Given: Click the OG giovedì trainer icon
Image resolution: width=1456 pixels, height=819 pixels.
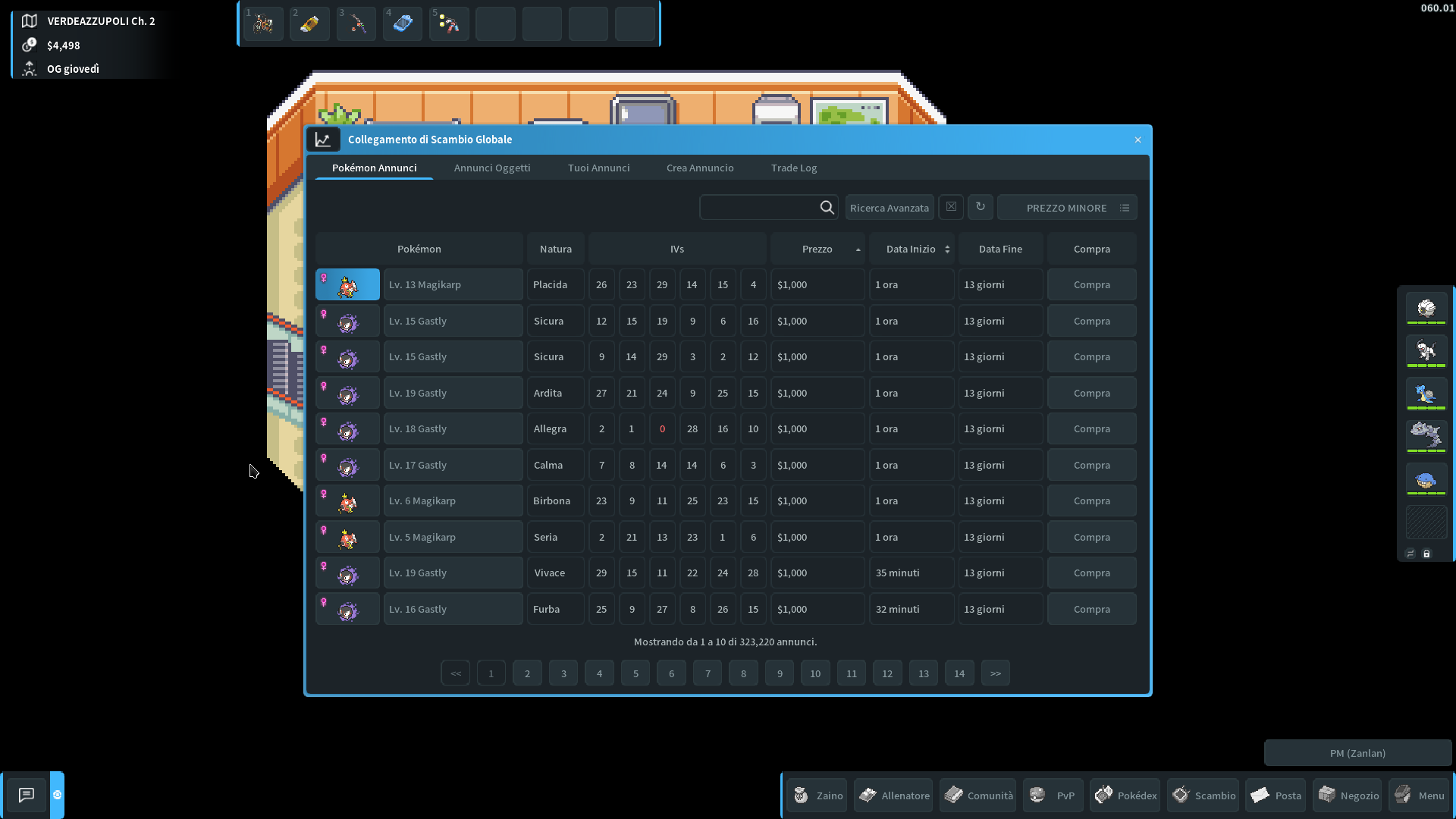Looking at the screenshot, I should point(29,68).
